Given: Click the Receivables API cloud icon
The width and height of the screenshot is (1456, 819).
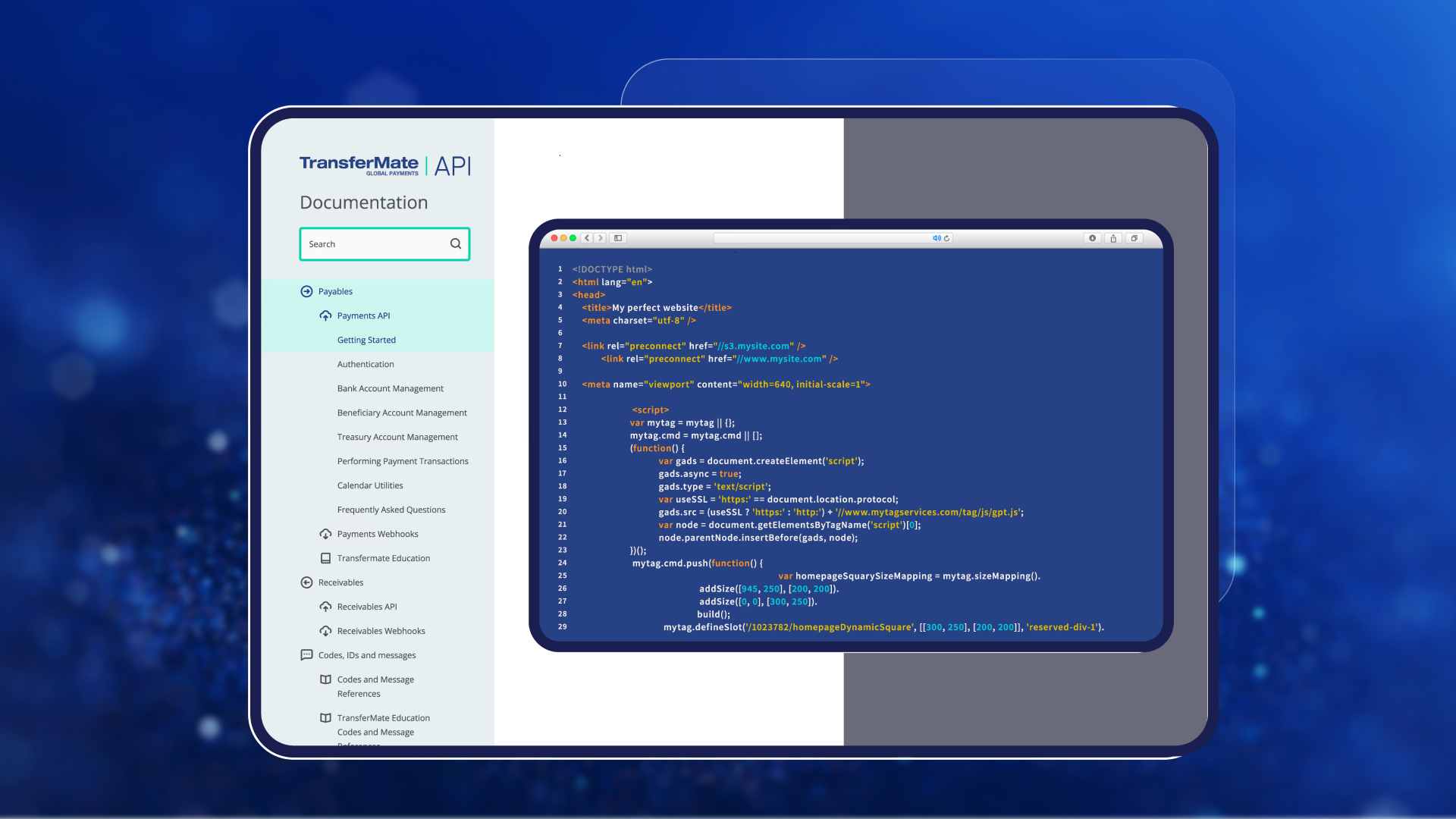Looking at the screenshot, I should (325, 607).
